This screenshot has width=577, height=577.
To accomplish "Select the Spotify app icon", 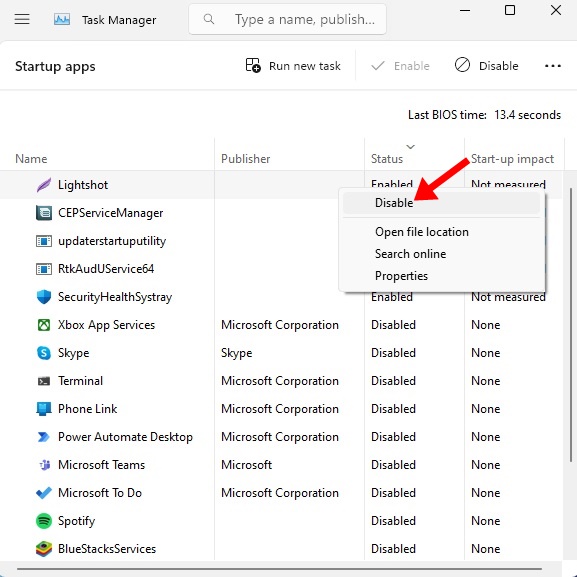I will click(x=44, y=521).
